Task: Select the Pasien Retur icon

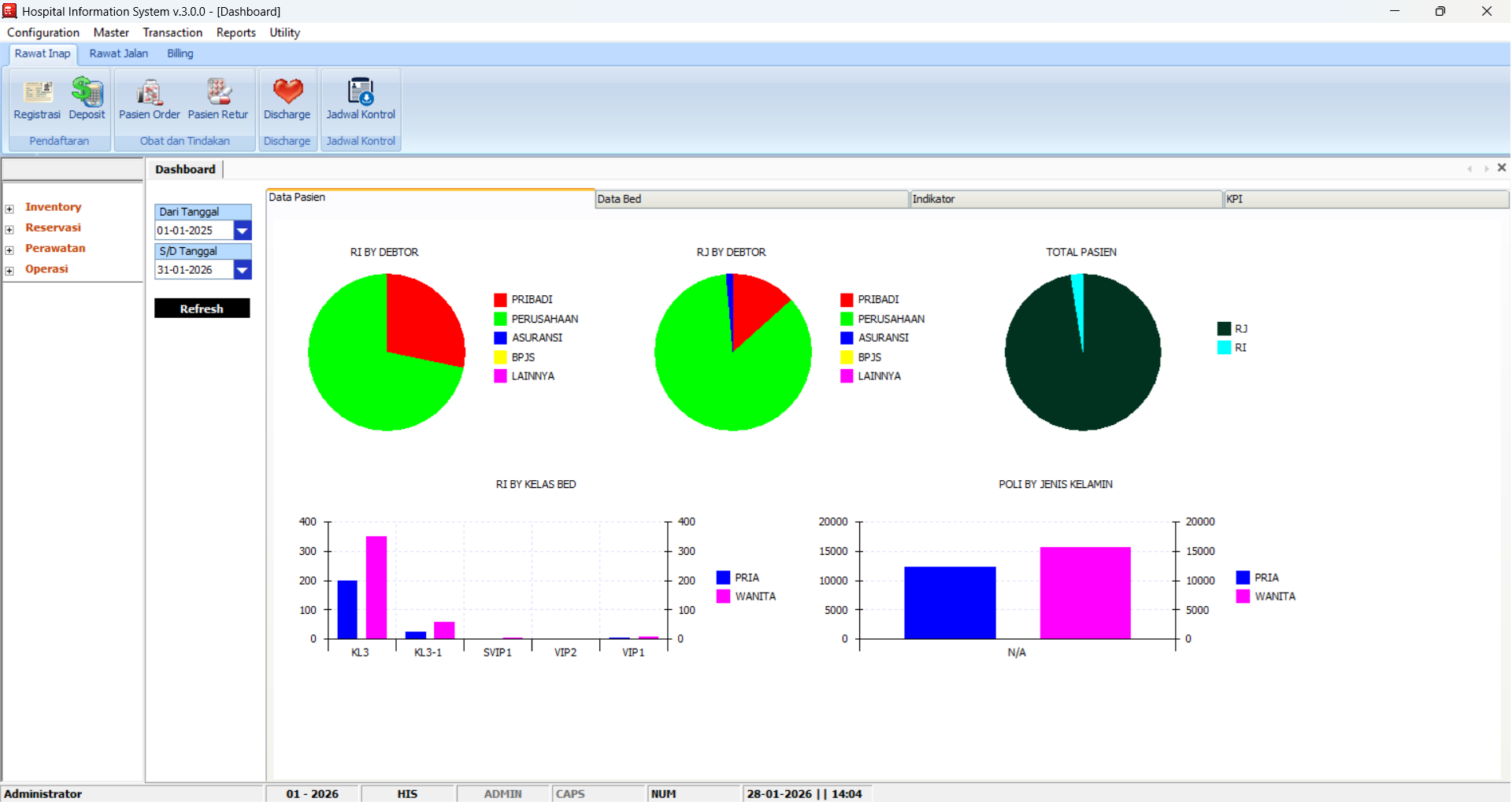Action: (218, 93)
